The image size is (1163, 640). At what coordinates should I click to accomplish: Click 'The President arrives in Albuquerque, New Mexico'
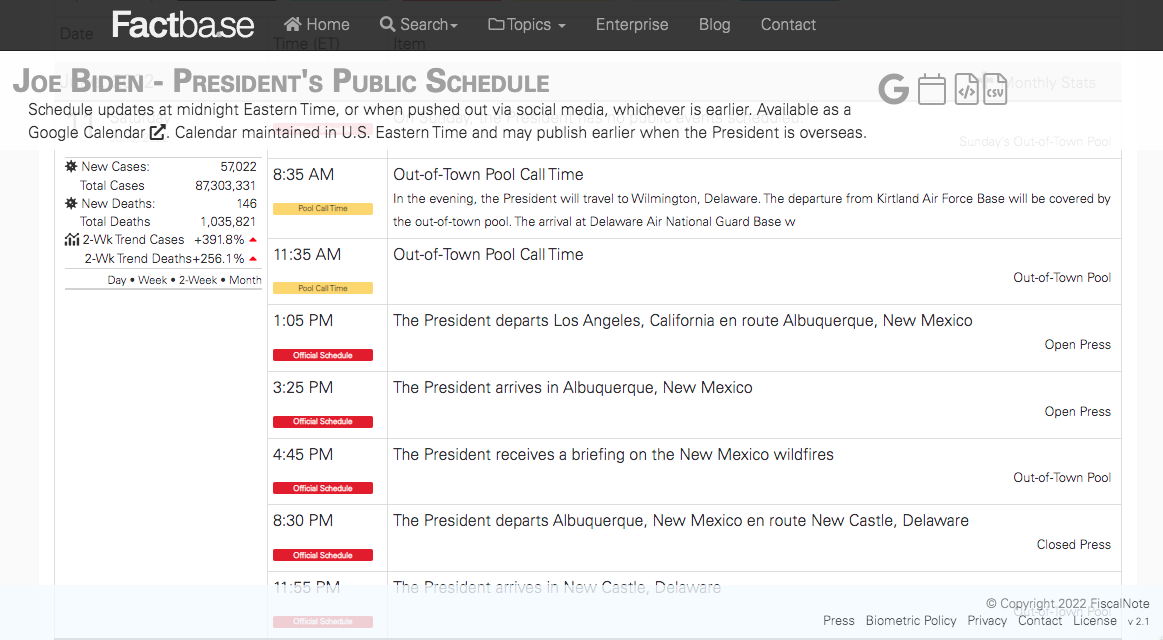[573, 387]
